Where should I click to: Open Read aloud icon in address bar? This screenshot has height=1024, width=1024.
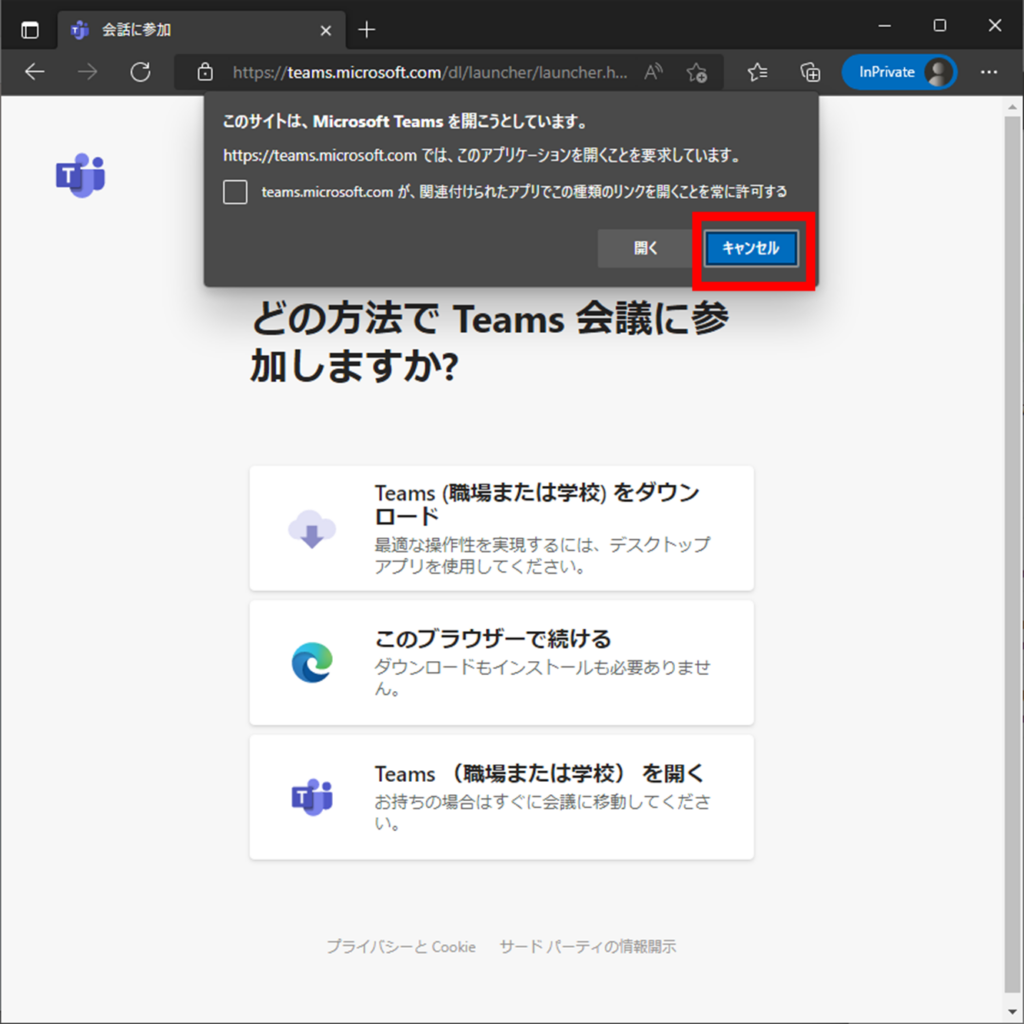653,72
